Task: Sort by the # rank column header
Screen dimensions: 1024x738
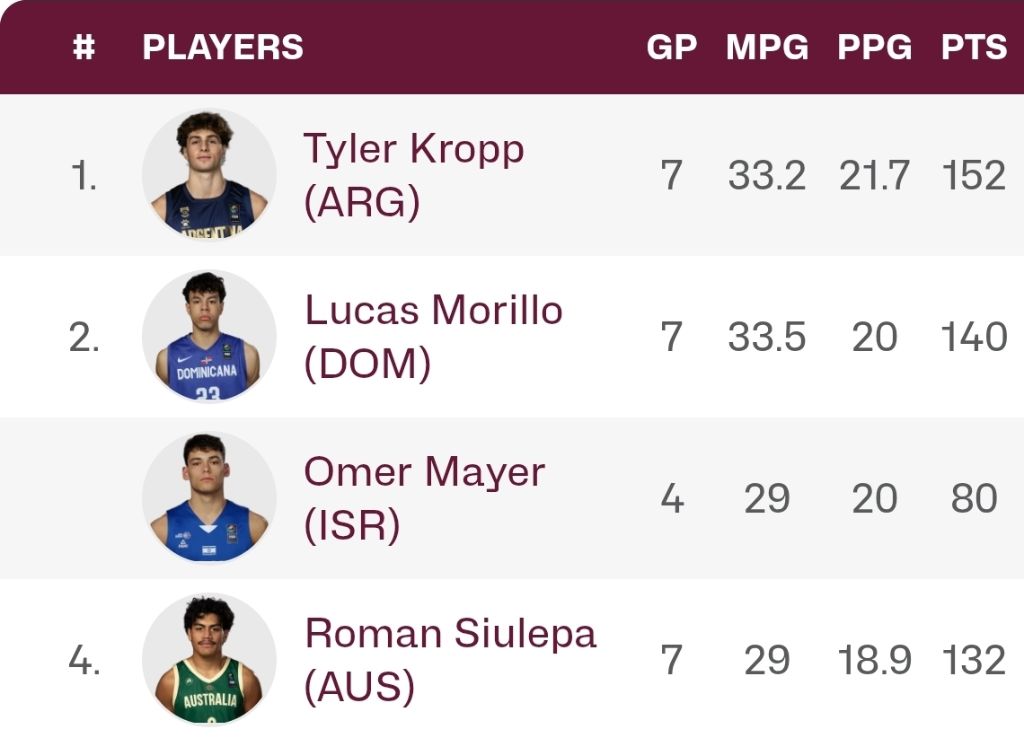Action: 84,47
